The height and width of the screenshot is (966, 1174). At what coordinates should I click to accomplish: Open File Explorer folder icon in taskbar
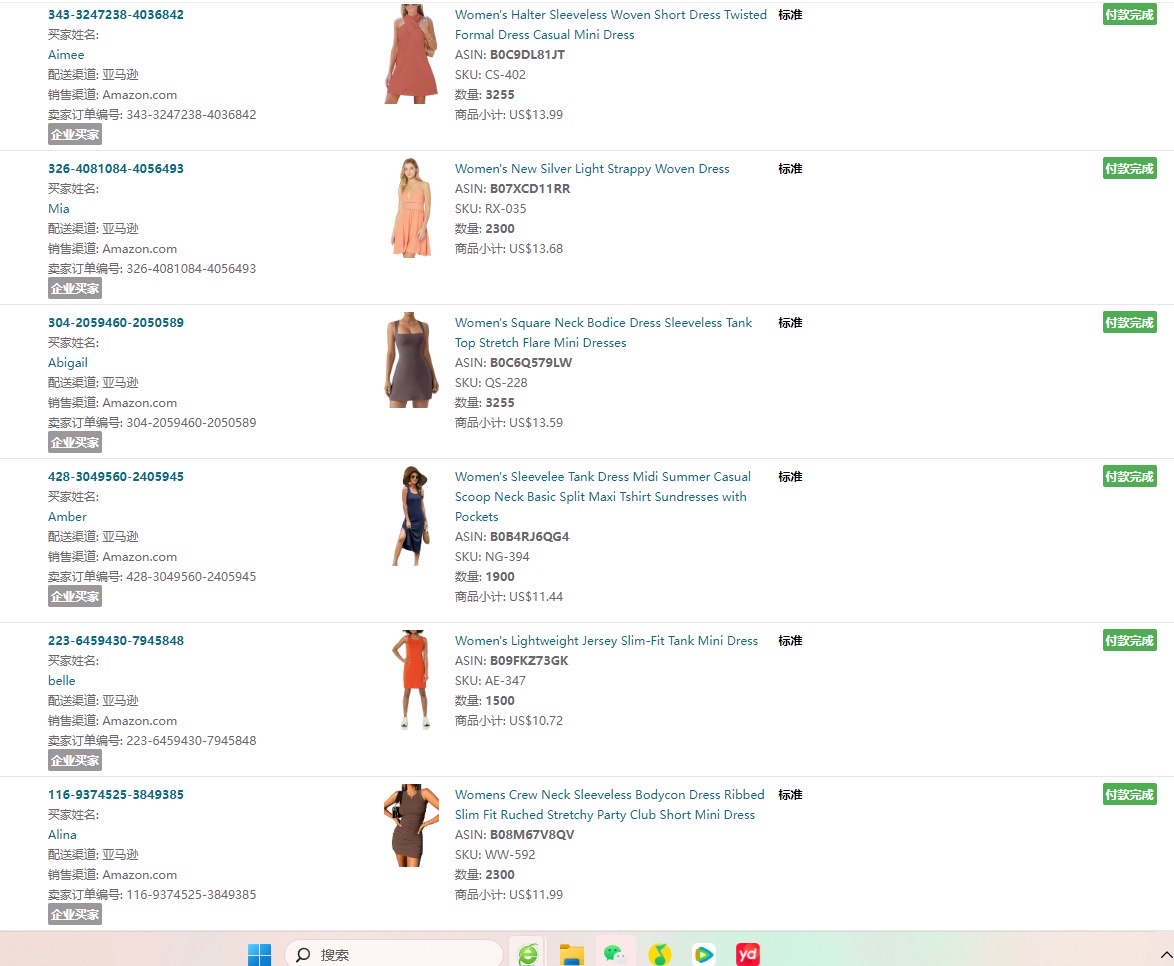tap(571, 954)
